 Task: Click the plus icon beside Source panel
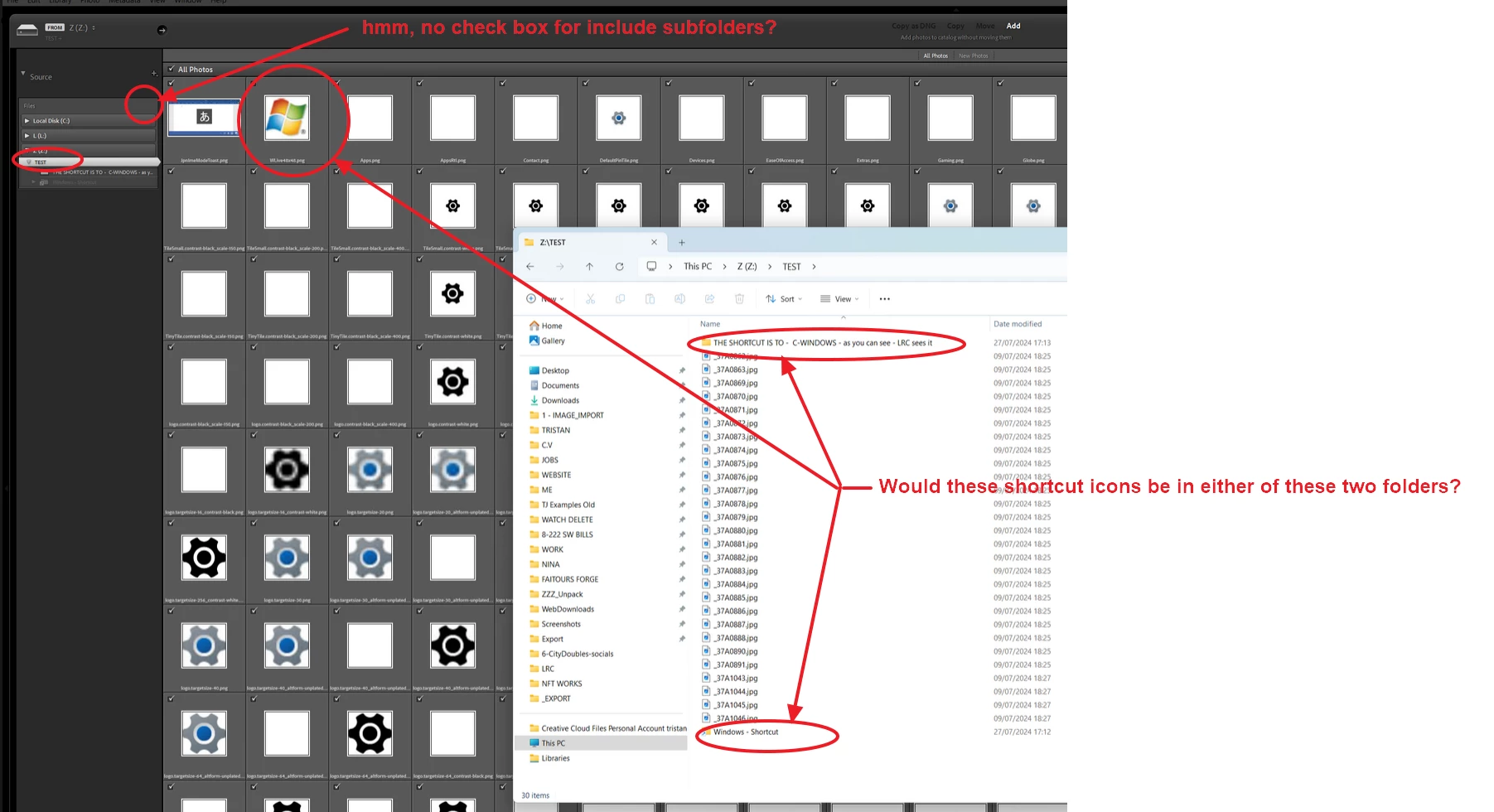tap(153, 74)
